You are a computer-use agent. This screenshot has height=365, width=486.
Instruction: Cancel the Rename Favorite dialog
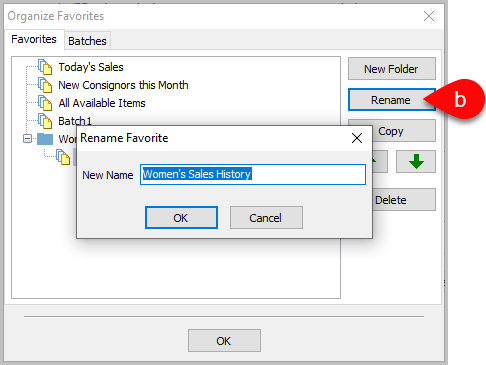[266, 218]
